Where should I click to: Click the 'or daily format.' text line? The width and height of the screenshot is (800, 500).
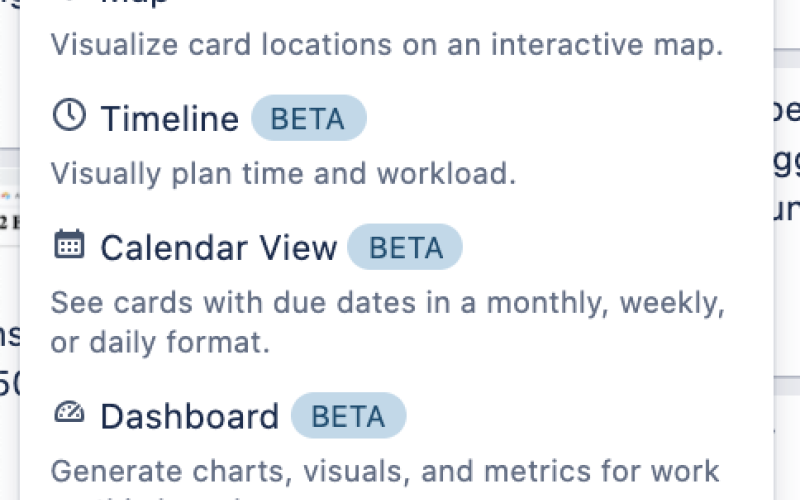tap(160, 342)
